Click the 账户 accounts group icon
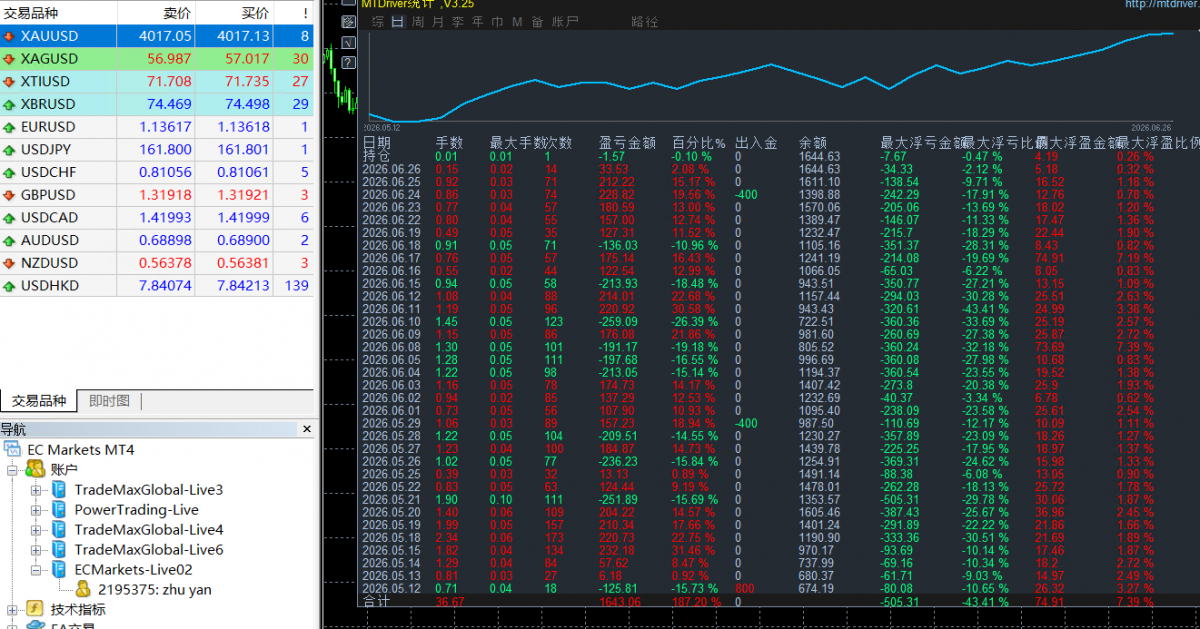The height and width of the screenshot is (629, 1200). click(35, 469)
